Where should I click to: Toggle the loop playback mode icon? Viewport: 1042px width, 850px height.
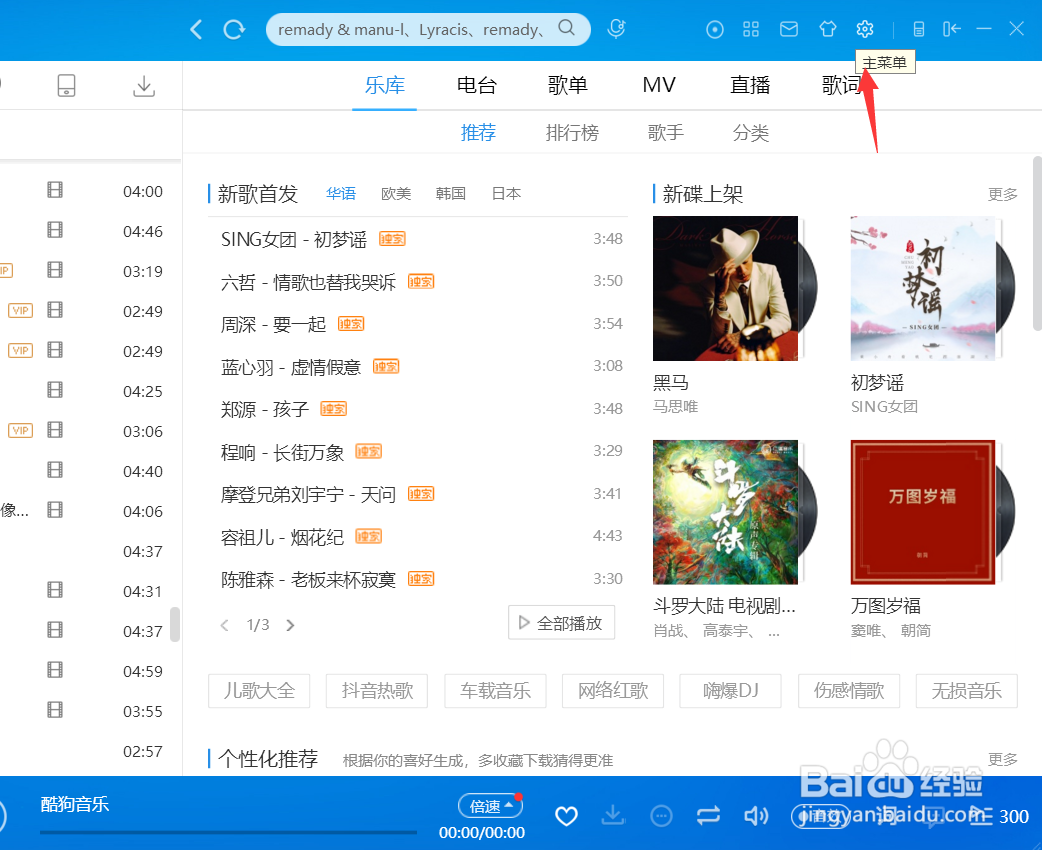[x=708, y=815]
